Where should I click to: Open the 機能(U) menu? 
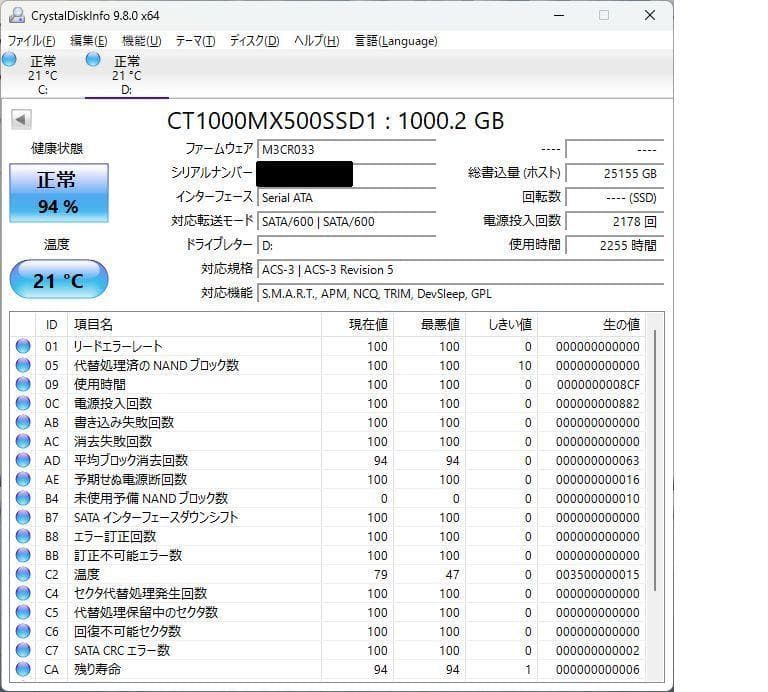[x=142, y=41]
